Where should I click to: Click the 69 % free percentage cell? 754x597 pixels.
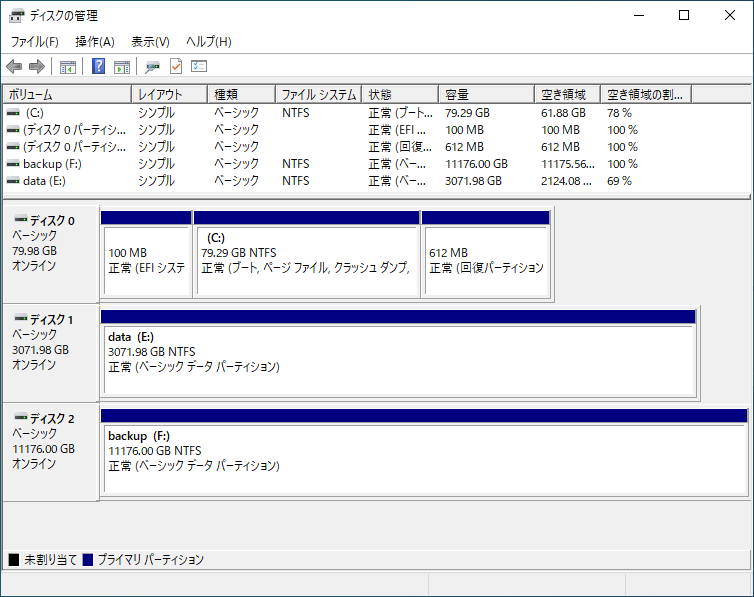pyautogui.click(x=619, y=181)
